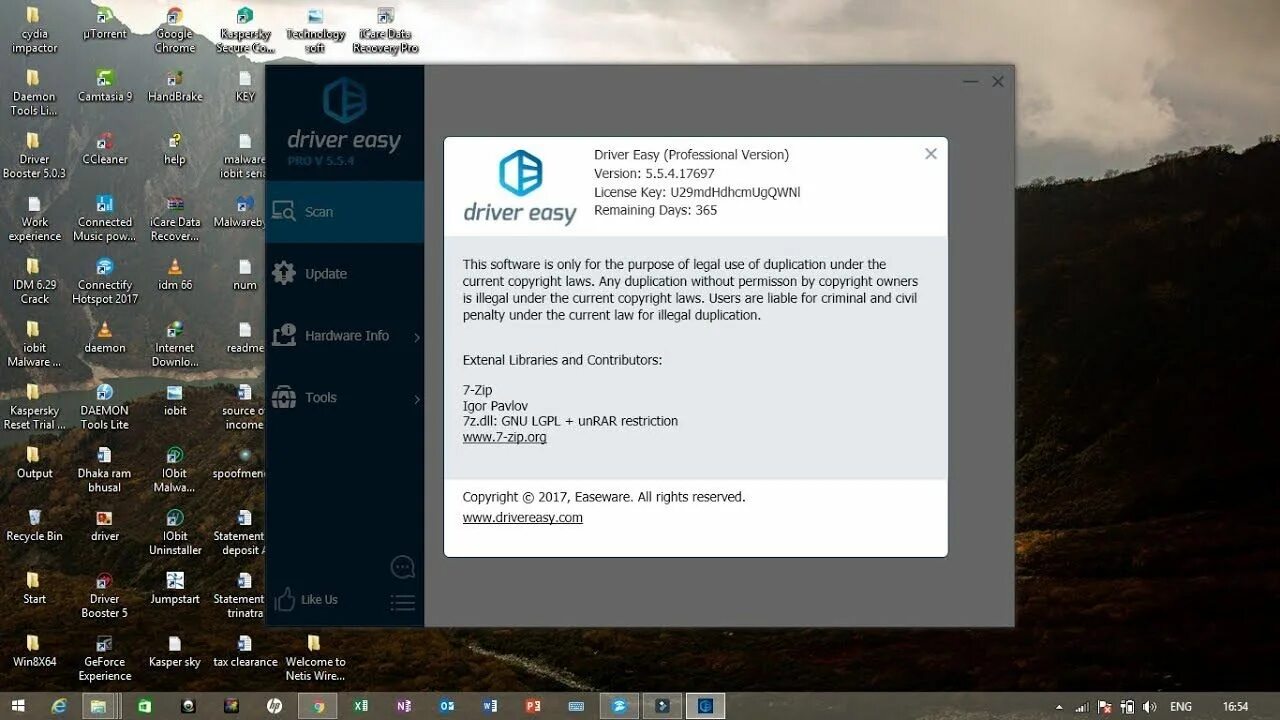1280x720 pixels.
Task: Open PowerPoint from the taskbar
Action: pos(533,706)
